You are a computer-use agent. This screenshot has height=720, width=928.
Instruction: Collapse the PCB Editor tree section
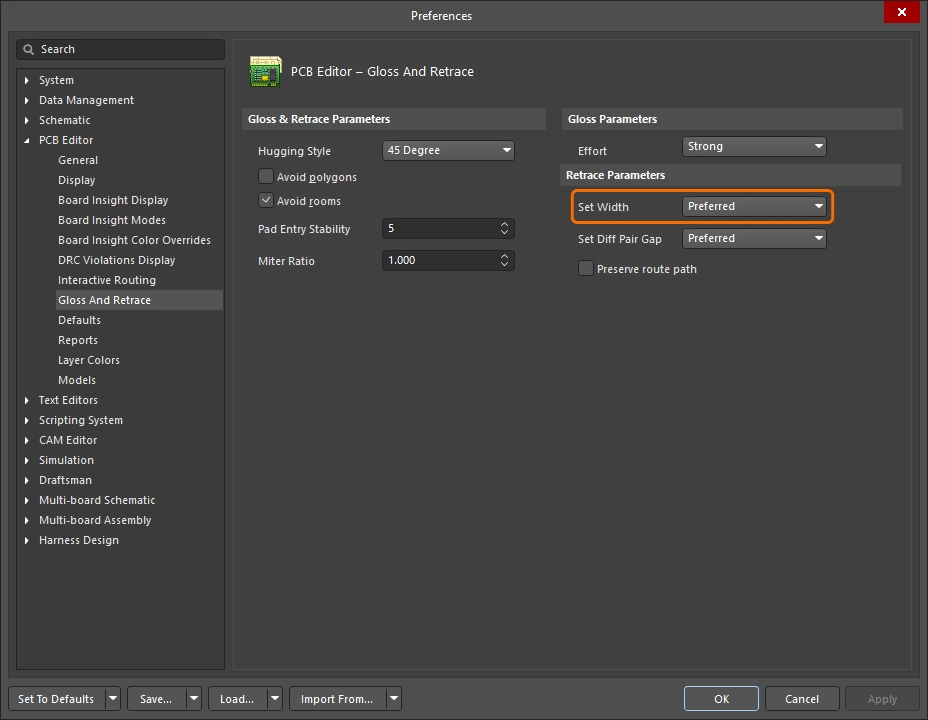click(x=24, y=140)
